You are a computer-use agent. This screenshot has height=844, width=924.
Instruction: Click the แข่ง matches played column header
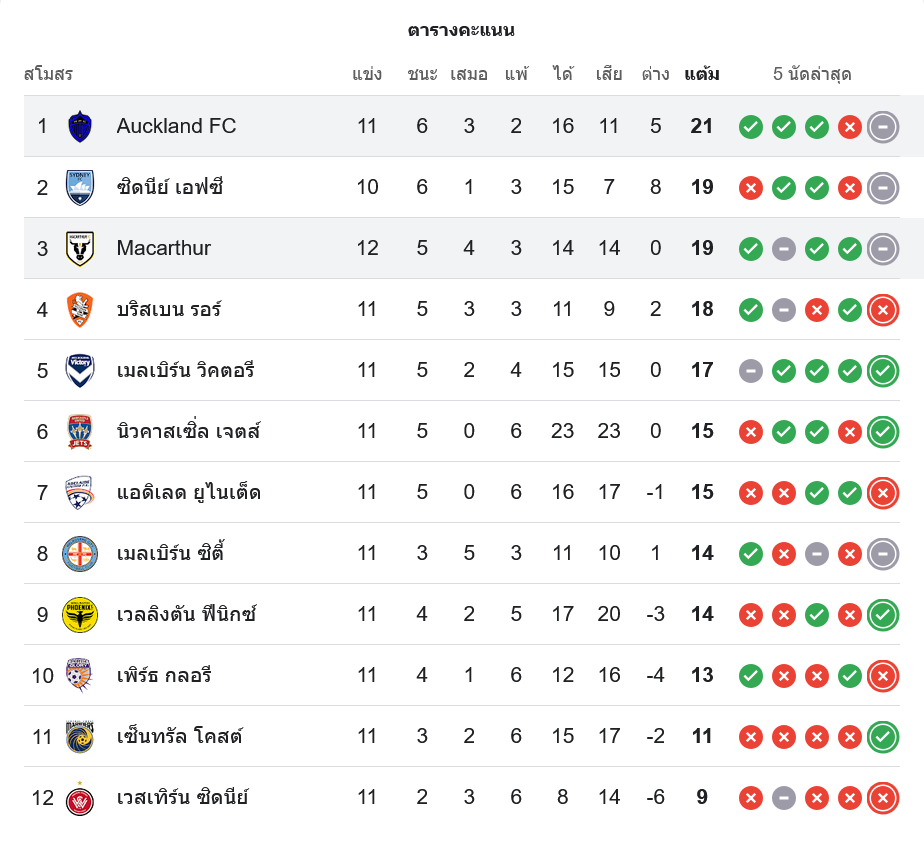click(367, 74)
